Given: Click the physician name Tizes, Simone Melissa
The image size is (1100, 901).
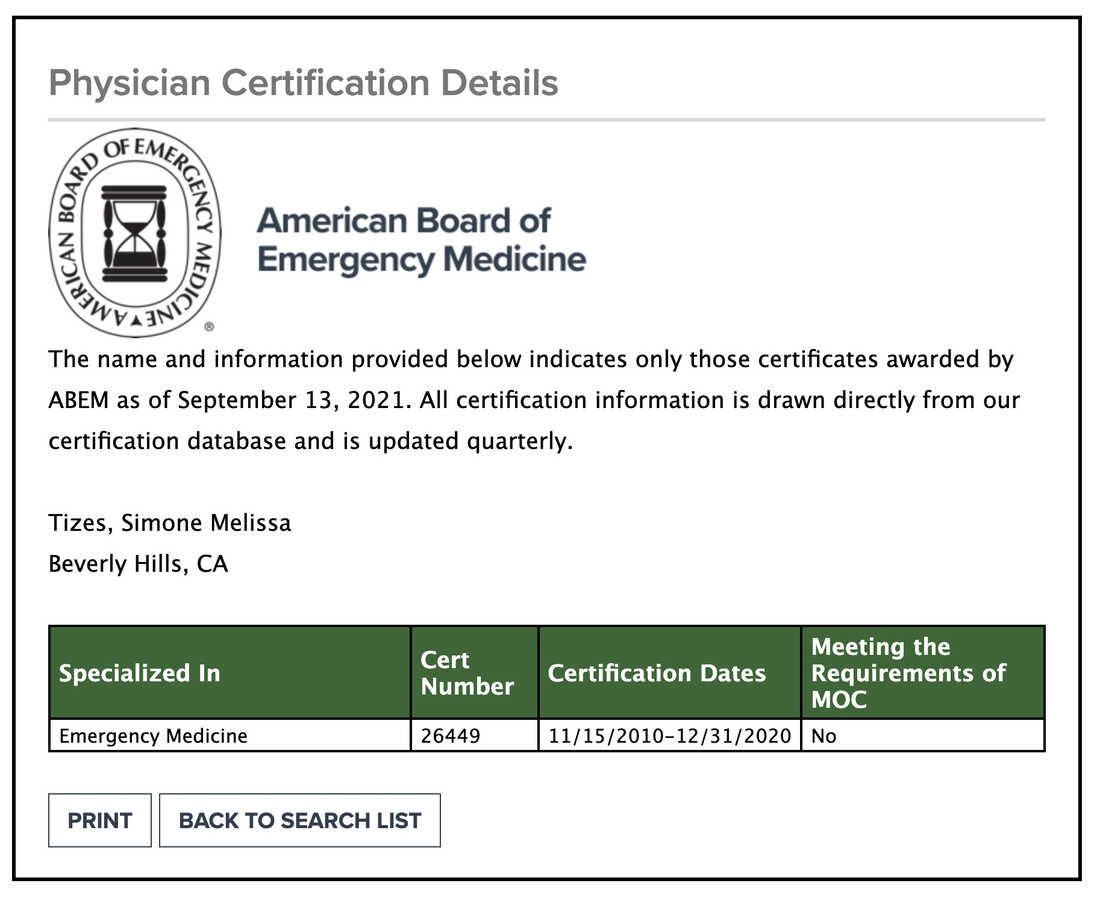Looking at the screenshot, I should coord(170,523).
